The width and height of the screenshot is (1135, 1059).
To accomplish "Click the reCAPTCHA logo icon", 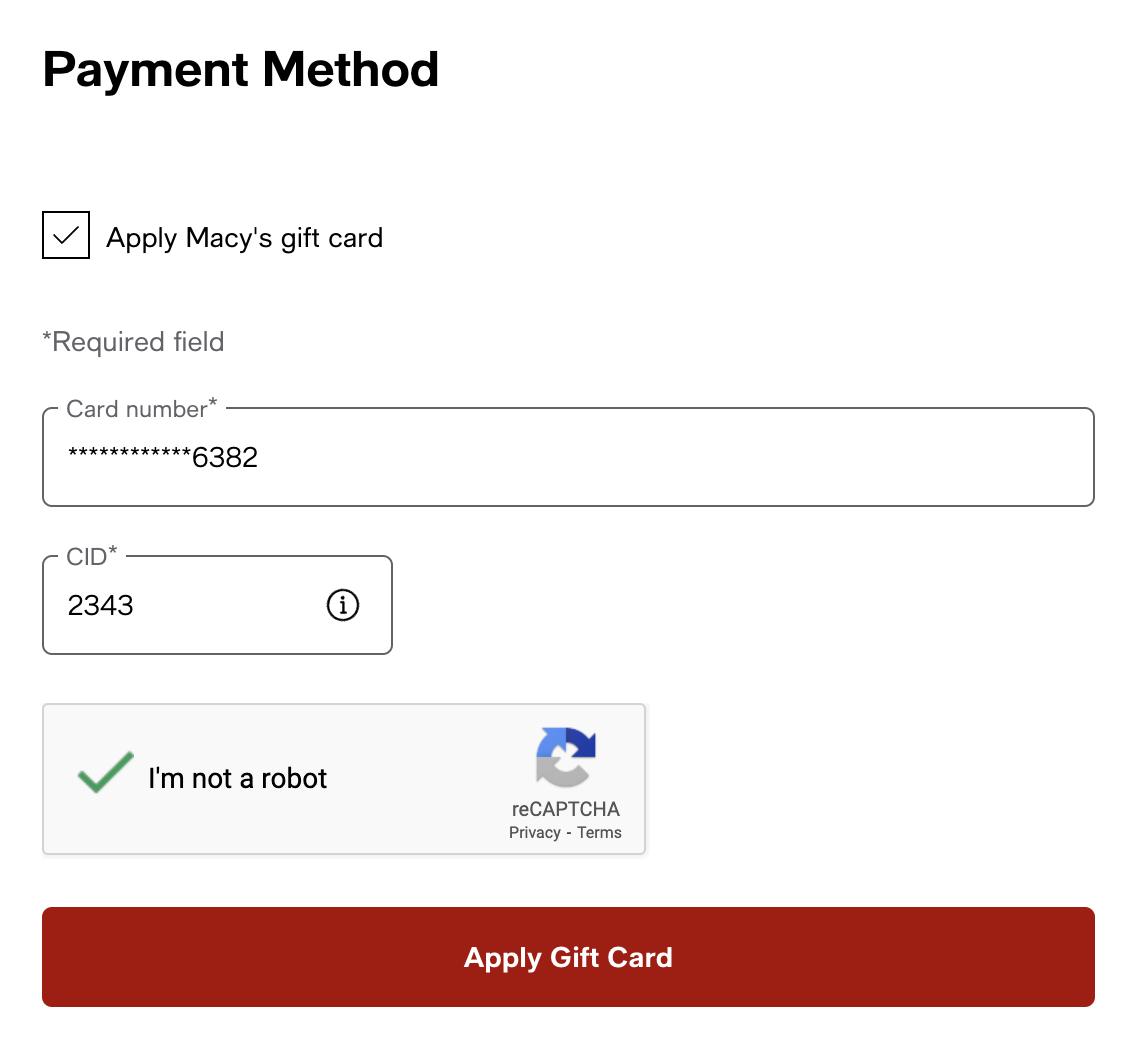I will [566, 757].
